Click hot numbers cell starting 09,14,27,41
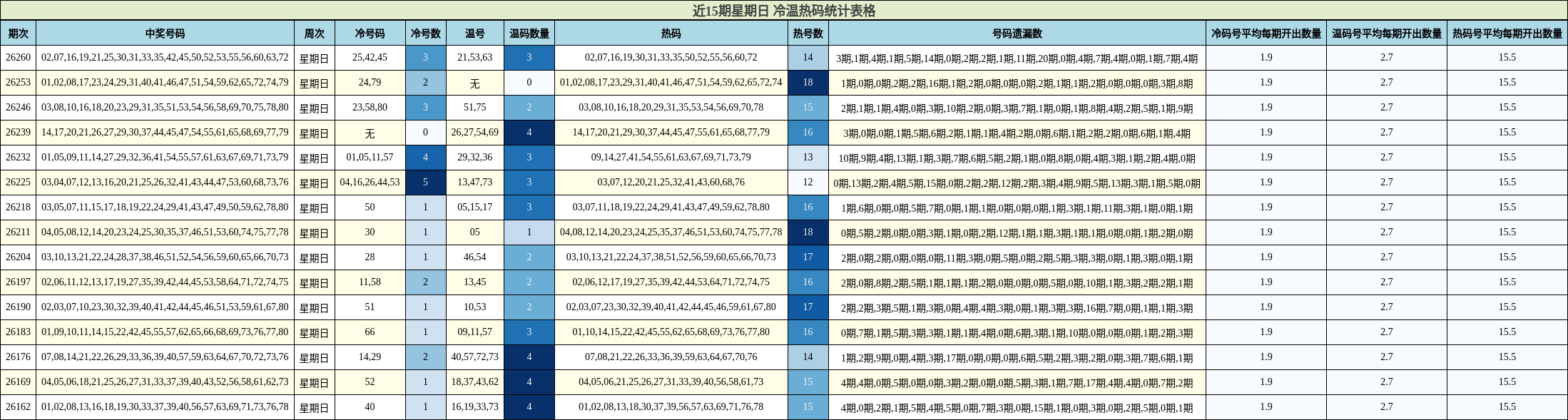This screenshot has height=420, width=1568. [x=671, y=158]
